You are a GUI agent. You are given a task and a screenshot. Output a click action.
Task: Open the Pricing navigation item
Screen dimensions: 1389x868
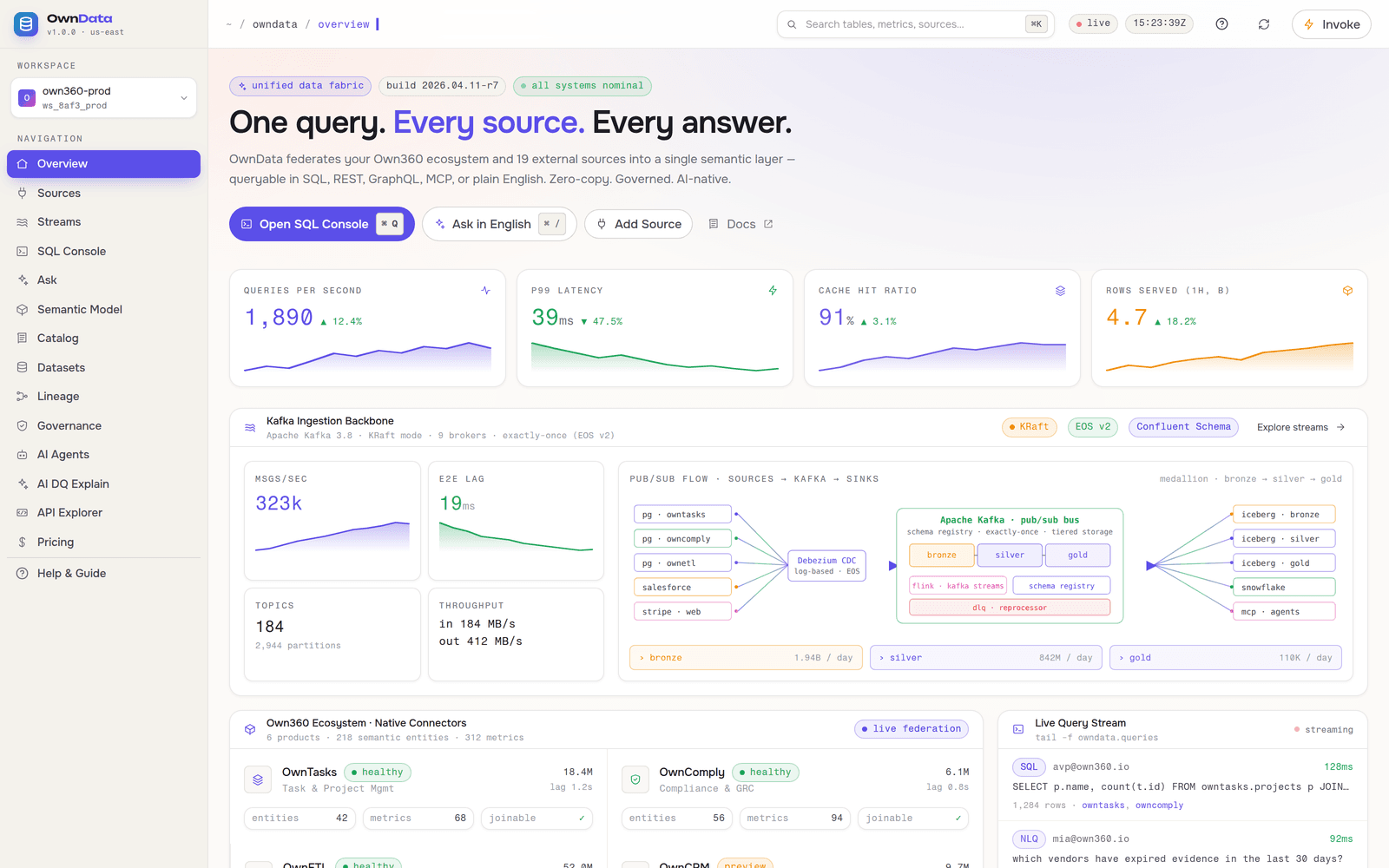point(103,542)
